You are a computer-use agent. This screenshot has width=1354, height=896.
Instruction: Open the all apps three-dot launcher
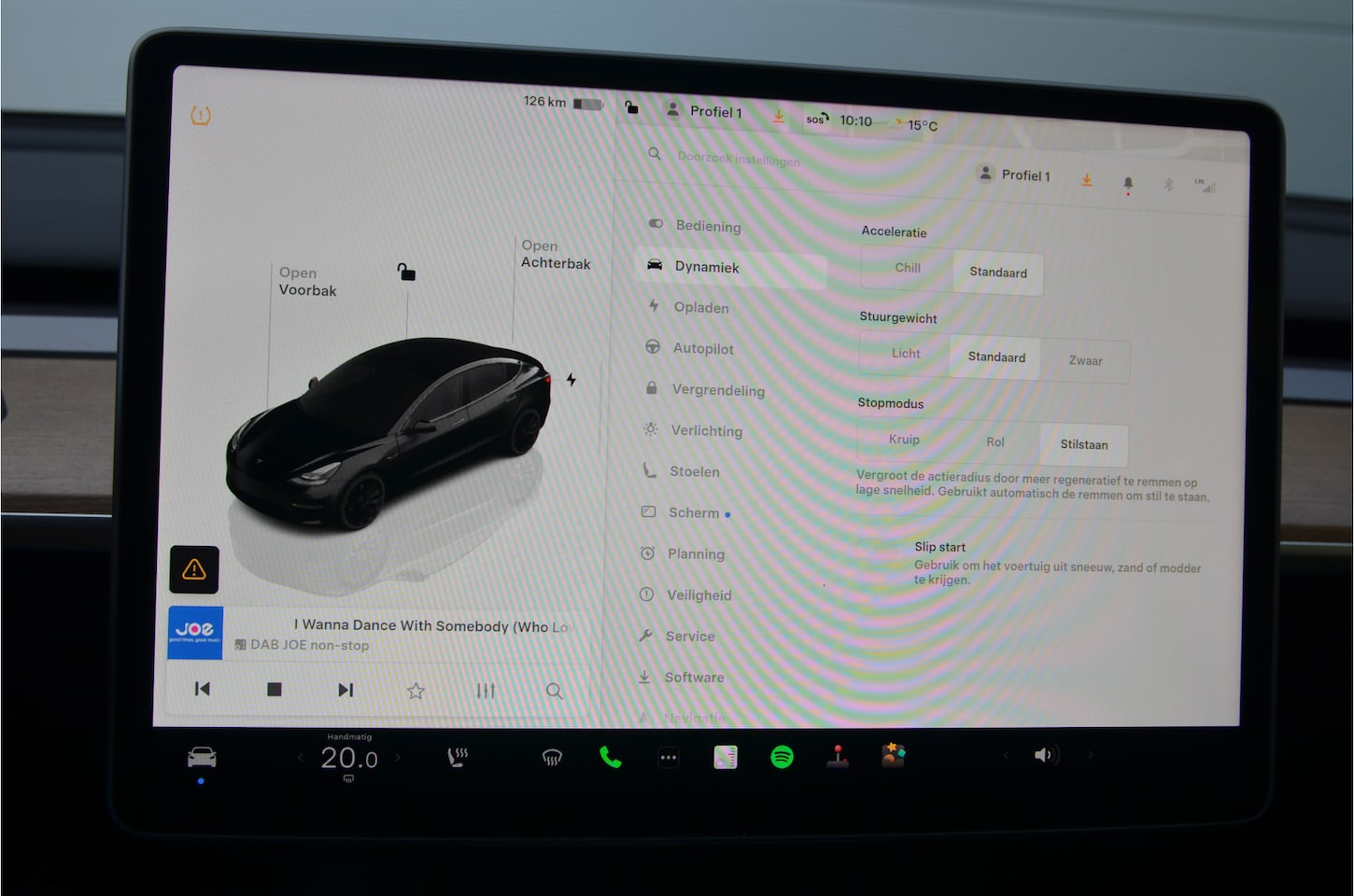[x=669, y=758]
